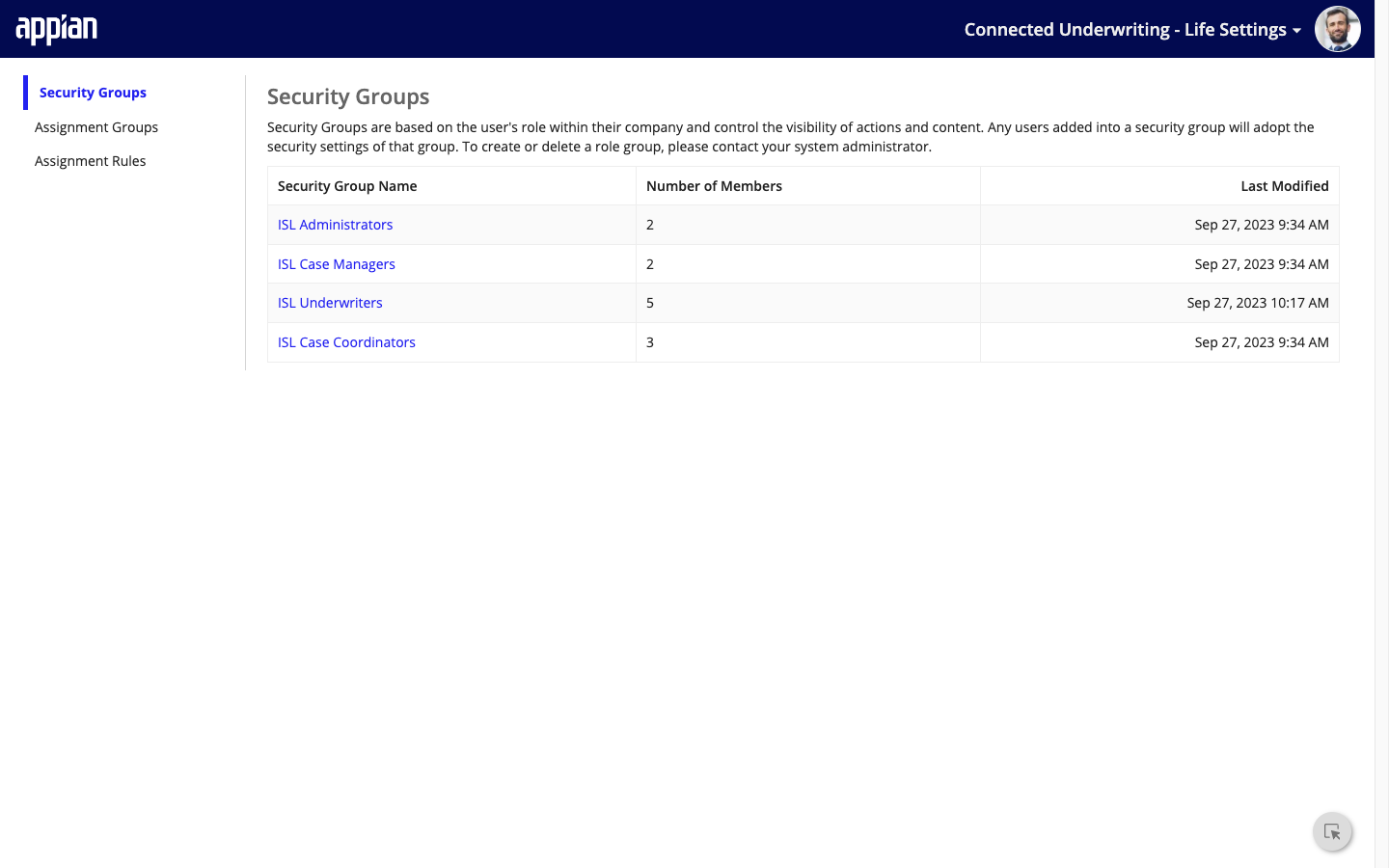Click member count for ISL Administrators
The height and width of the screenshot is (868, 1389).
(x=650, y=225)
